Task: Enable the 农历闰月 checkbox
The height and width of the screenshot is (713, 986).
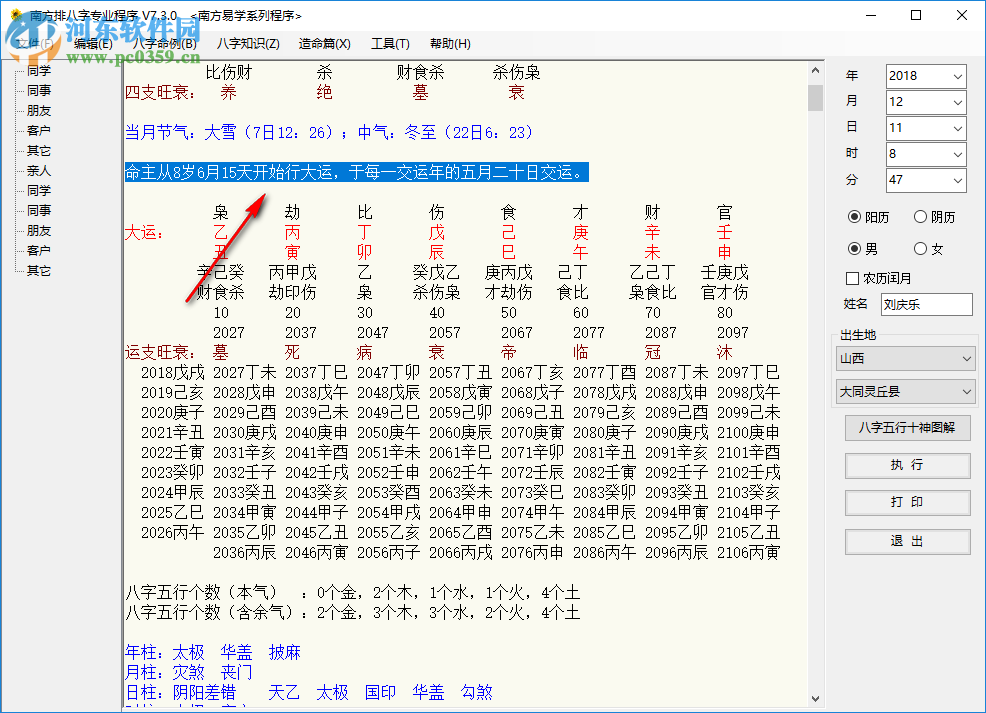Action: [x=852, y=278]
